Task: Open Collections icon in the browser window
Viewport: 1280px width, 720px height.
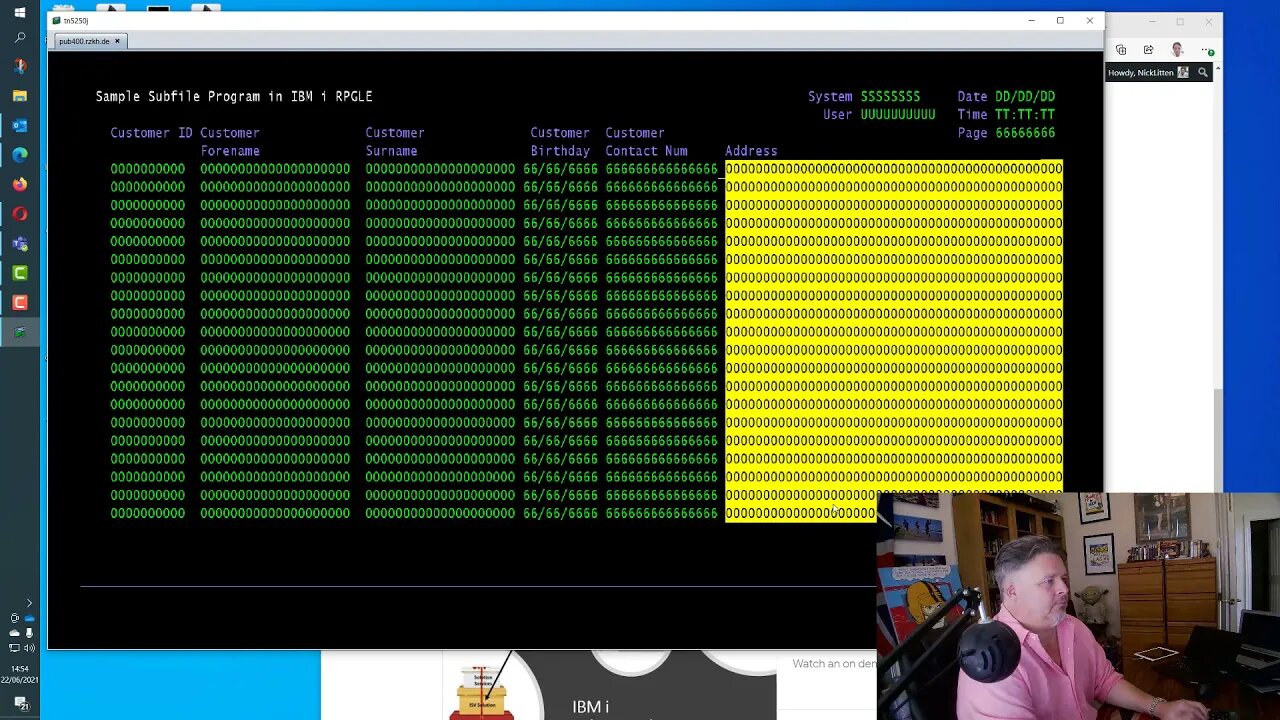Action: point(1121,50)
